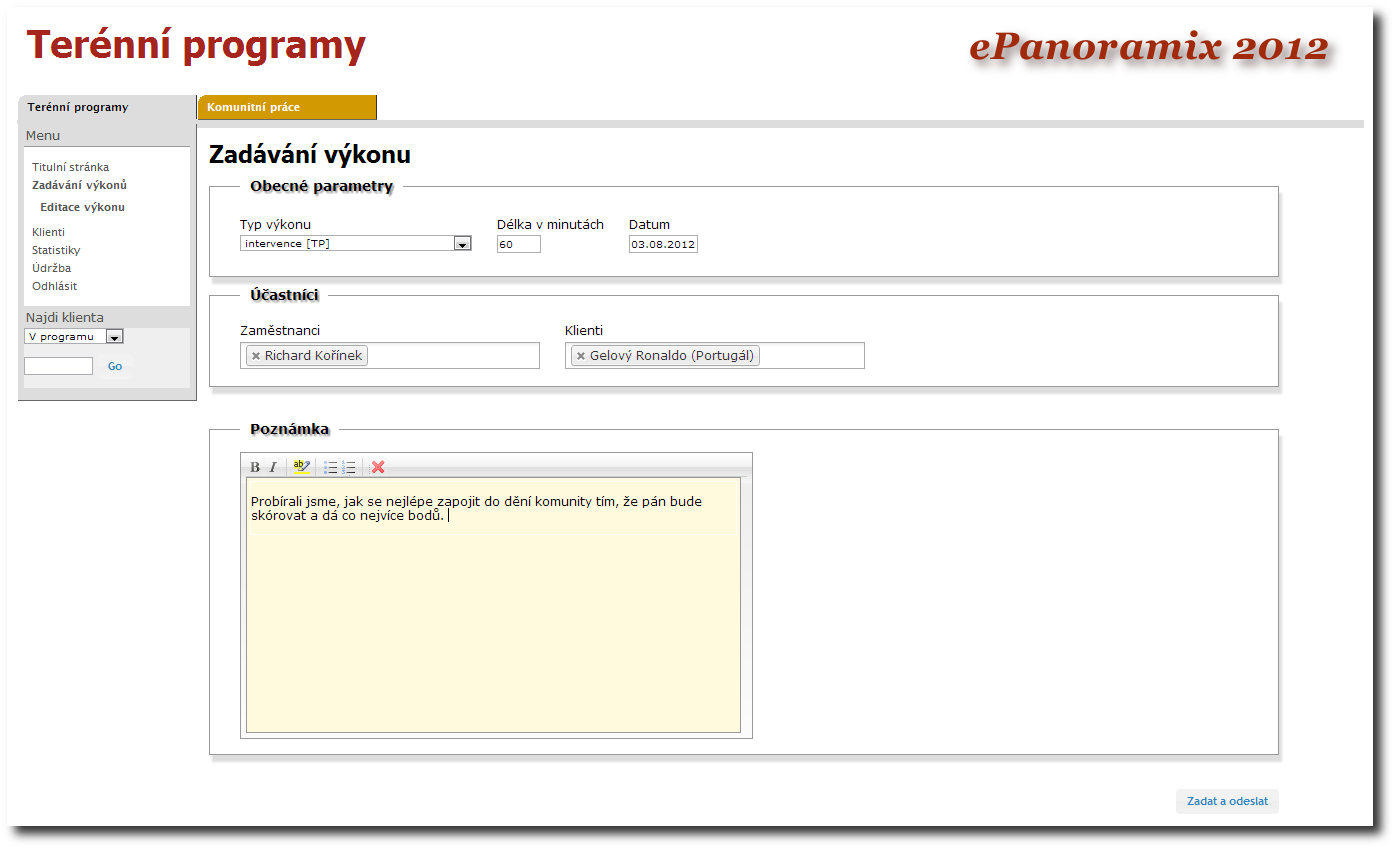The image size is (1396, 849).
Task: Toggle bold formatting in the note editor
Action: click(x=255, y=467)
